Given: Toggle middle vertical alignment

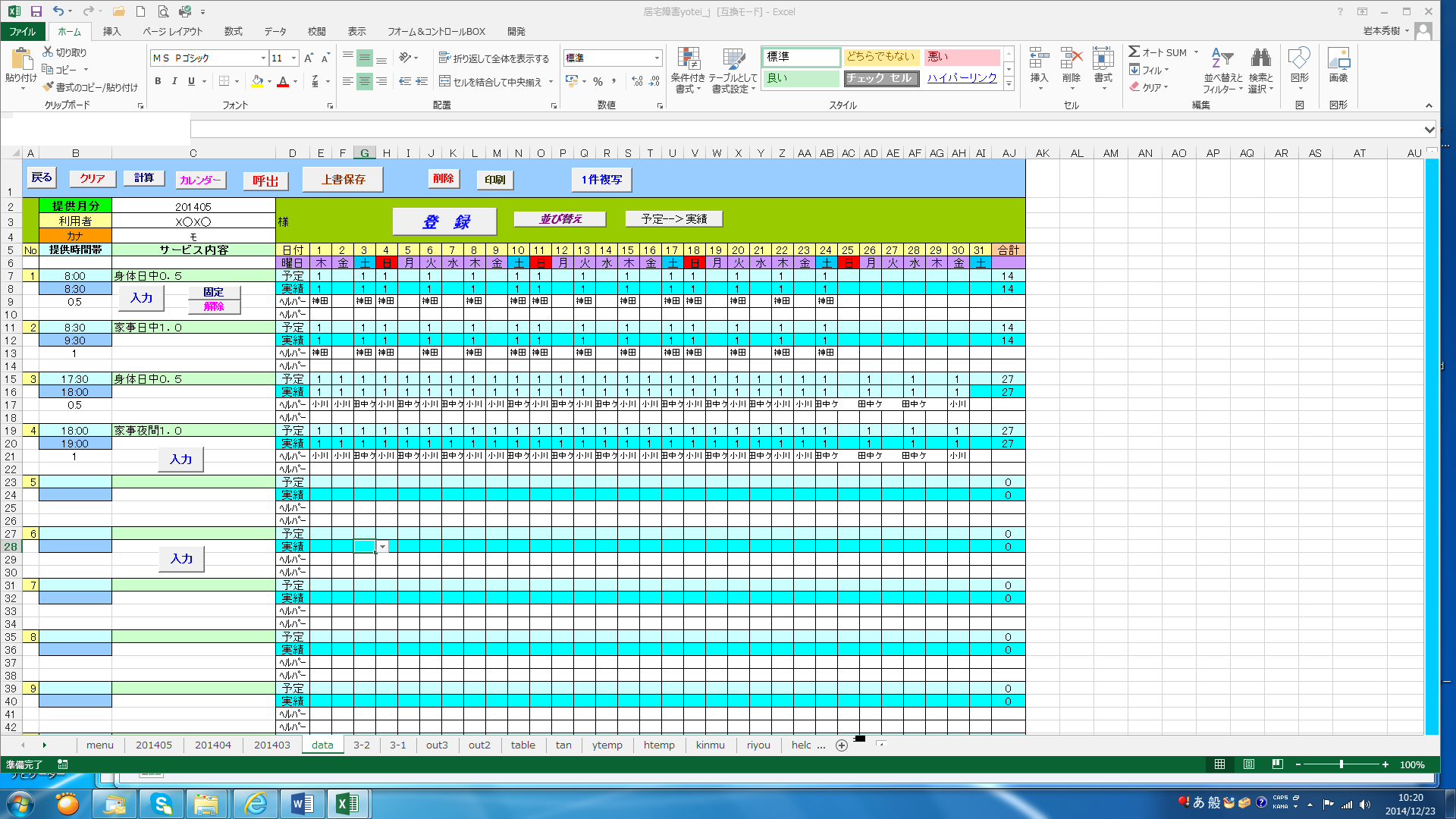Looking at the screenshot, I should coord(364,58).
